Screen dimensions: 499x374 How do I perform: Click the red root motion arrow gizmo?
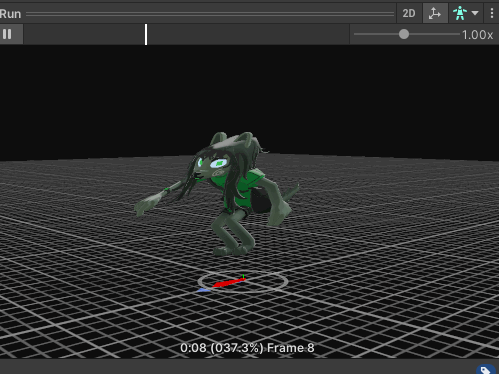click(229, 283)
